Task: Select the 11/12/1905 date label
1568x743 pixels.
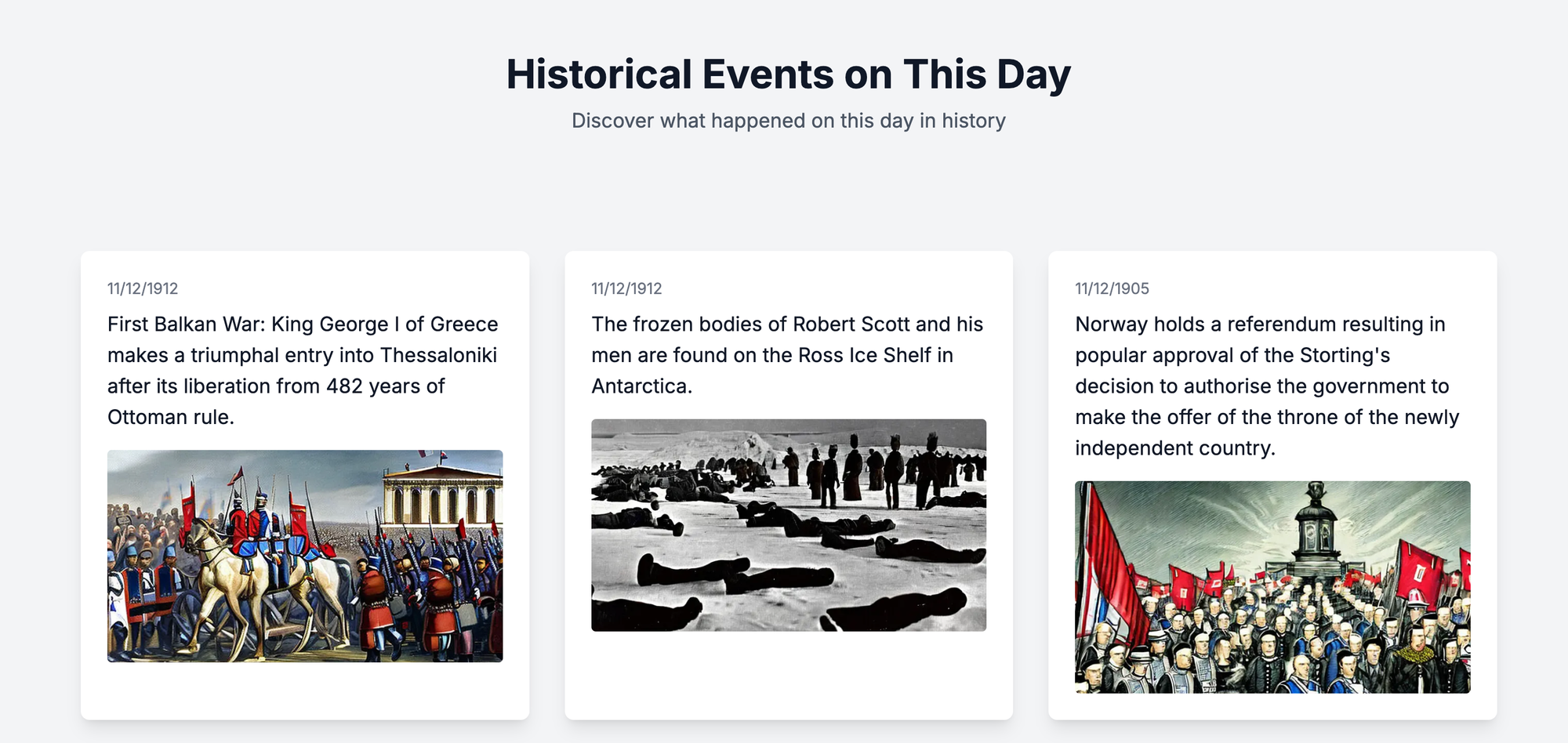Action: pyautogui.click(x=1112, y=288)
